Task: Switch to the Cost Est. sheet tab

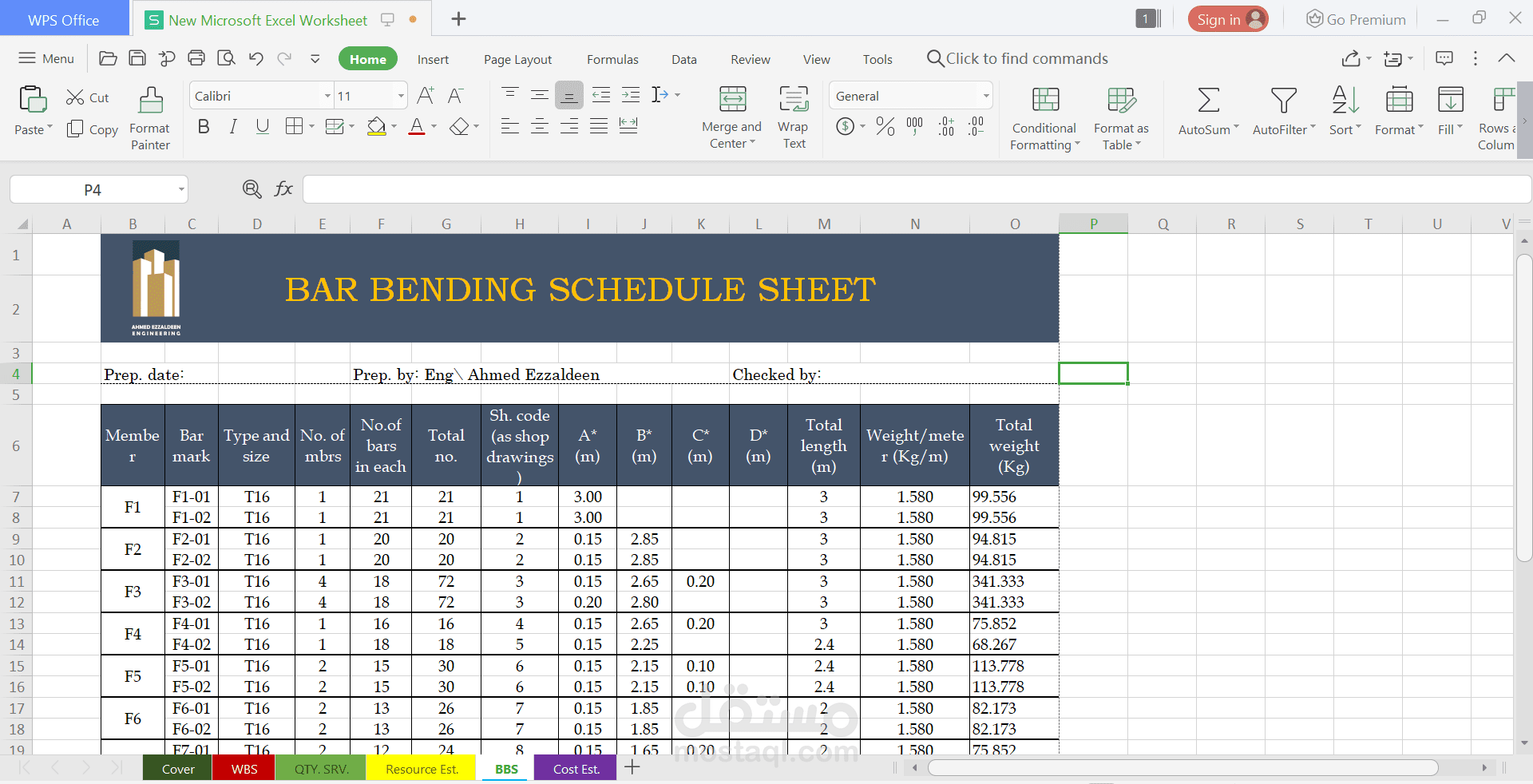Action: 576,769
